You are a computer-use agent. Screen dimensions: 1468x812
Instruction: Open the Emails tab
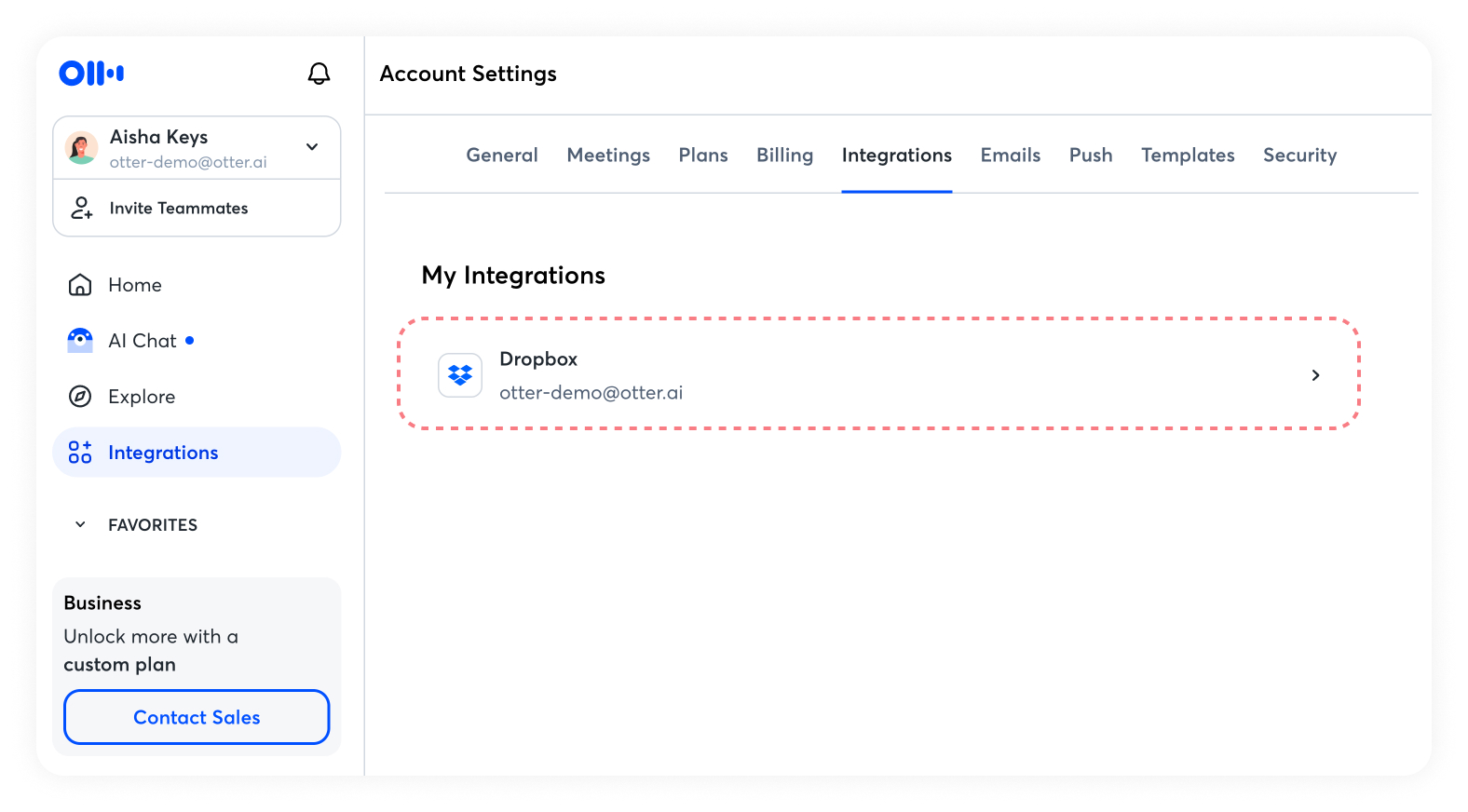tap(1011, 156)
